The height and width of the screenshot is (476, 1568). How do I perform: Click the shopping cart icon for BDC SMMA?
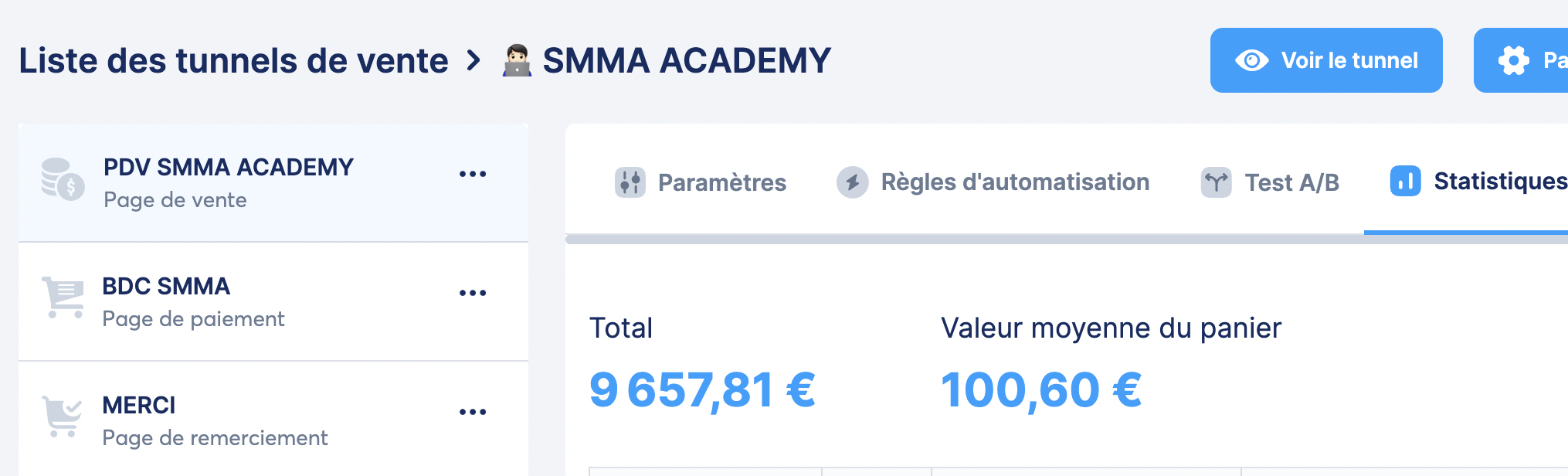click(63, 297)
